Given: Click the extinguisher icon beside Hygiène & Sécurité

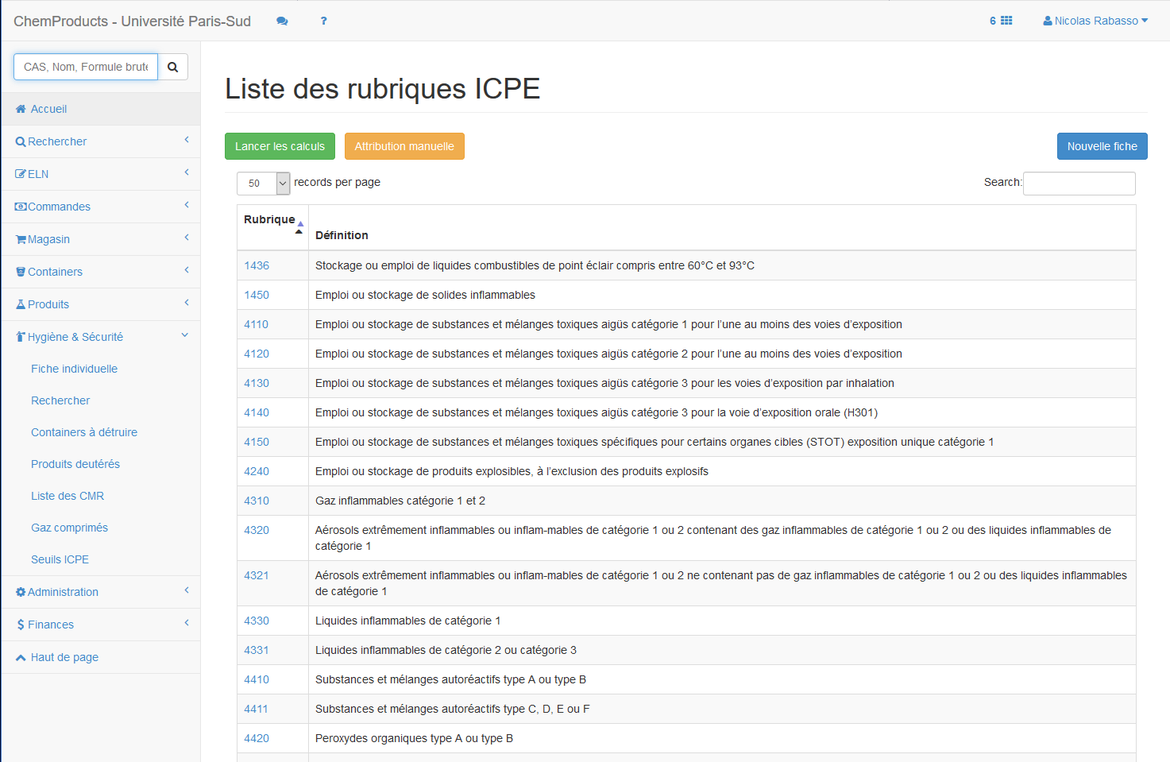Looking at the screenshot, I should click(x=21, y=337).
